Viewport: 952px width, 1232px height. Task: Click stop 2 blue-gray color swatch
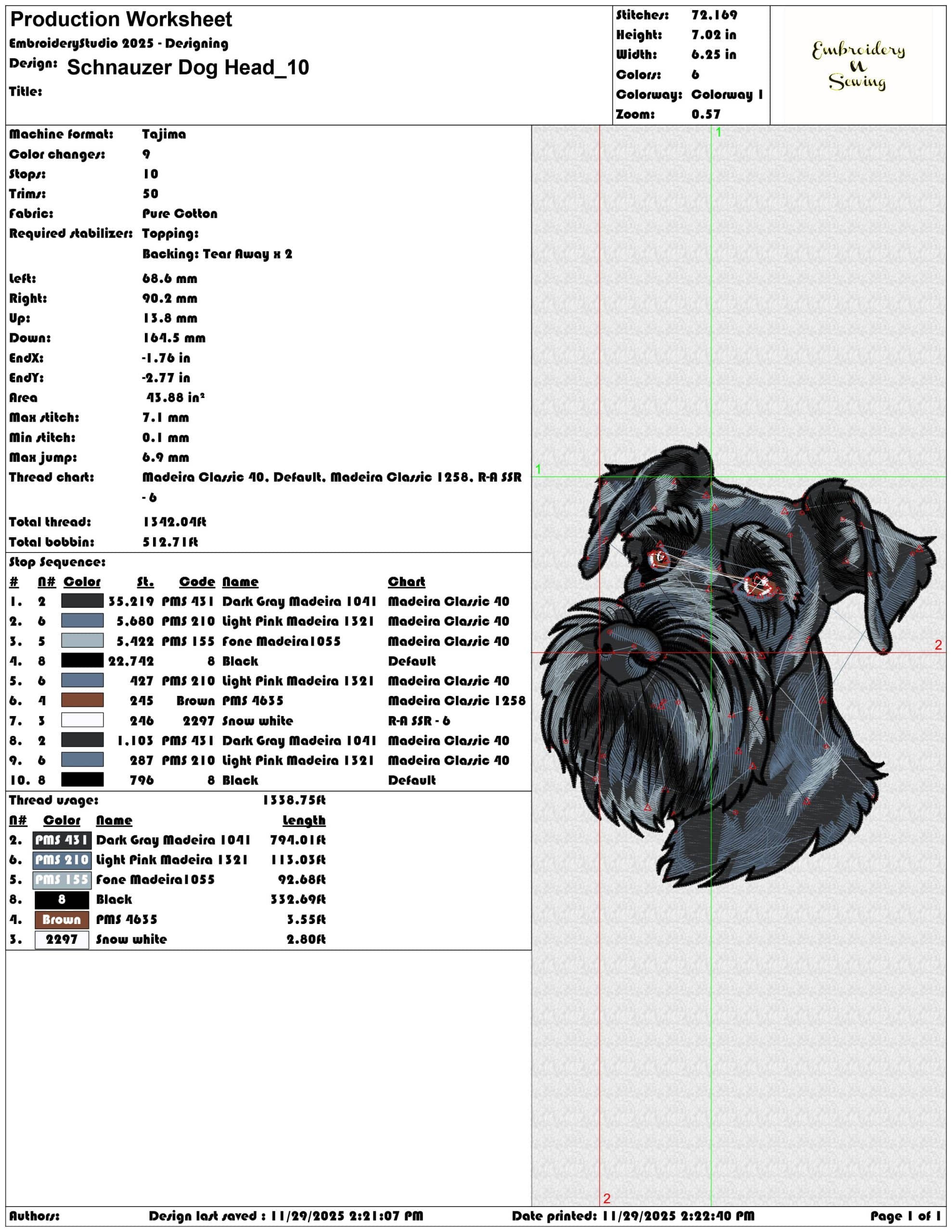82,620
